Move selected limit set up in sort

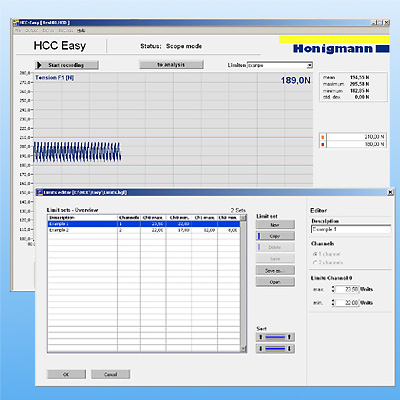(x=275, y=337)
